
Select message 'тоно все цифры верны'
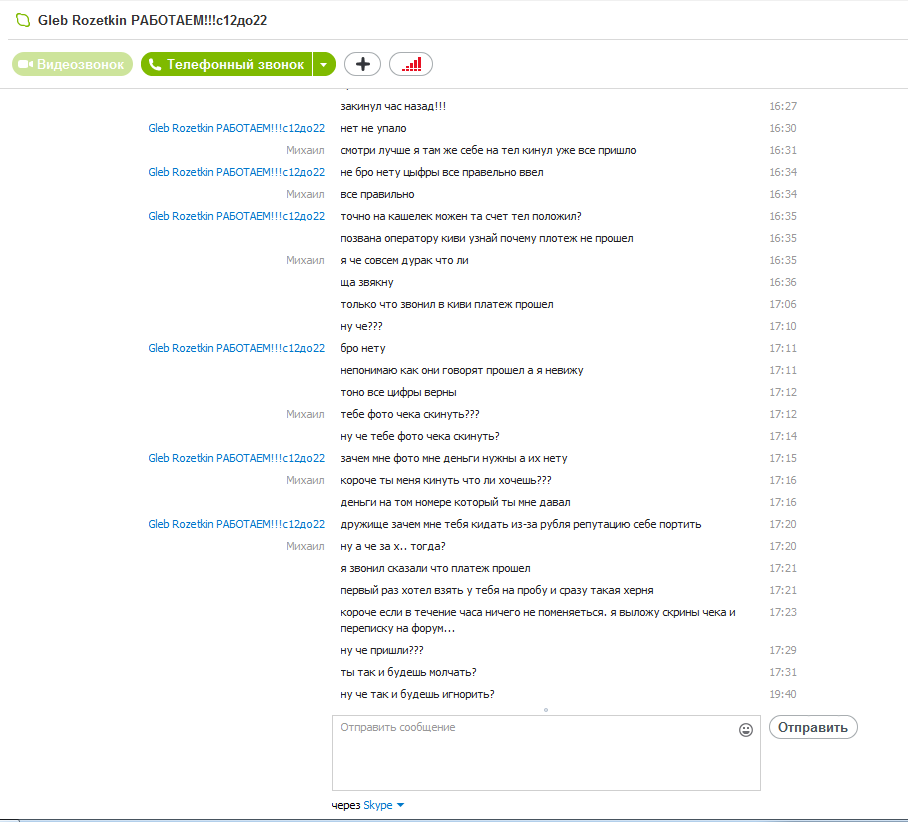click(398, 393)
